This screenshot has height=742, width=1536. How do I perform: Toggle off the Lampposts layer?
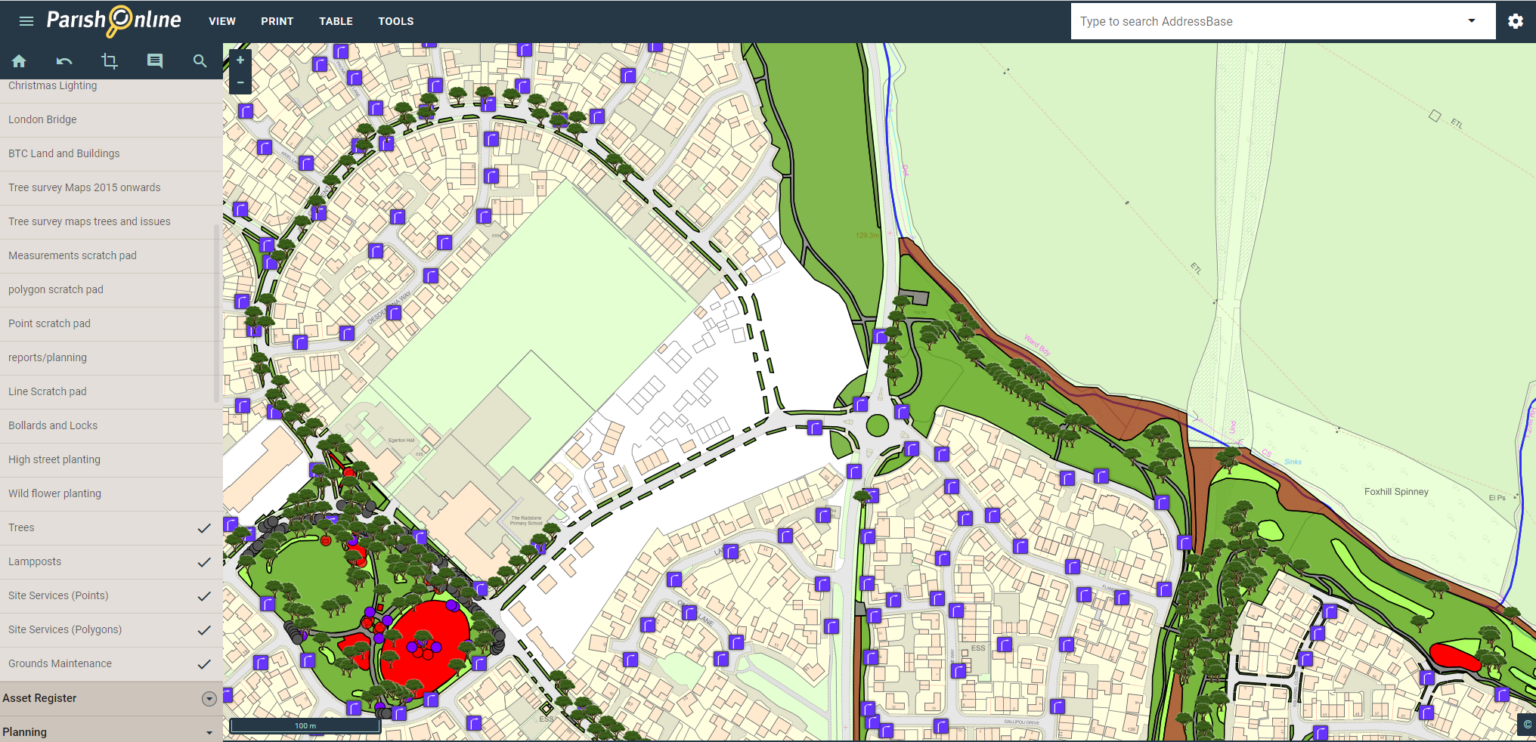pyautogui.click(x=204, y=562)
